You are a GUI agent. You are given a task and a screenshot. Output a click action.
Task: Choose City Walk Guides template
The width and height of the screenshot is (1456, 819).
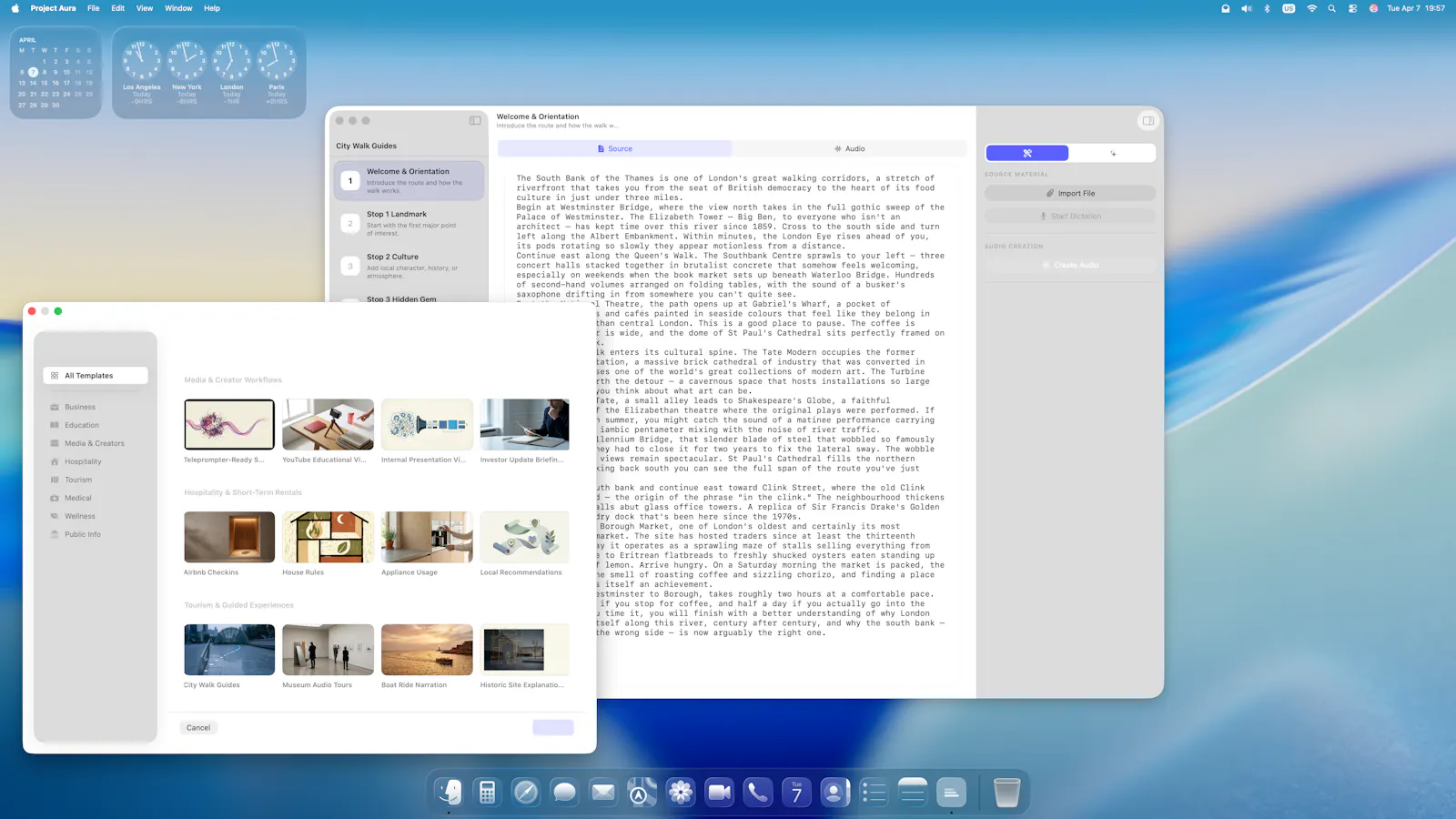(x=229, y=650)
